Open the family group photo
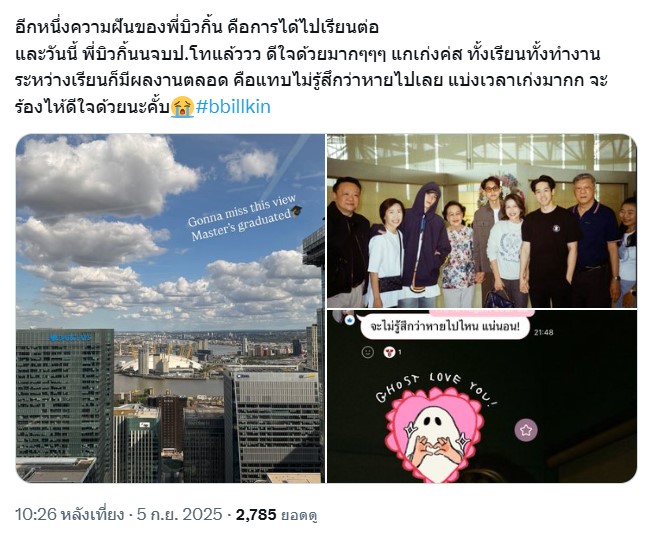Viewport: 655px width, 534px height. coord(482,221)
